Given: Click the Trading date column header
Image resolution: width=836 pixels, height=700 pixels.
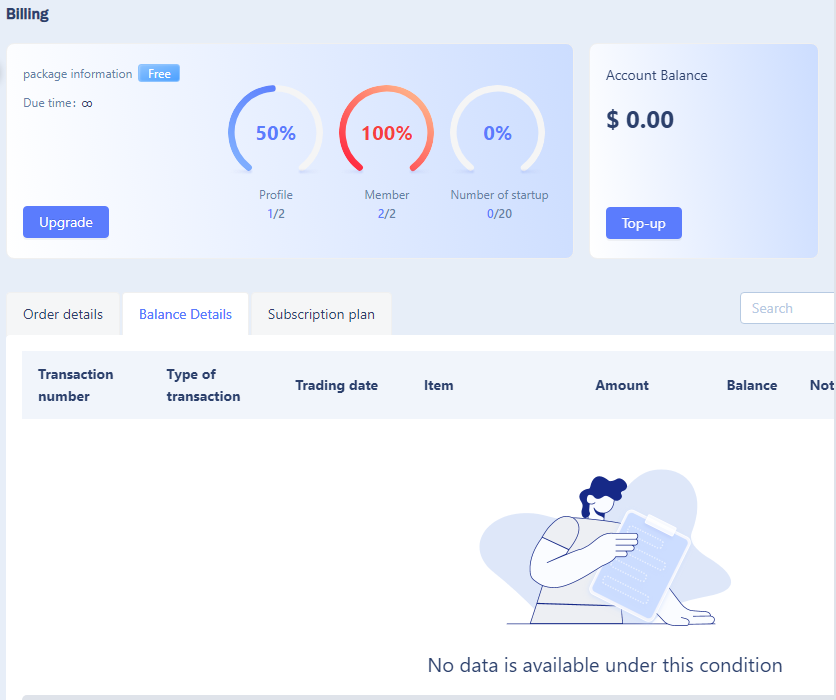Looking at the screenshot, I should [x=336, y=385].
